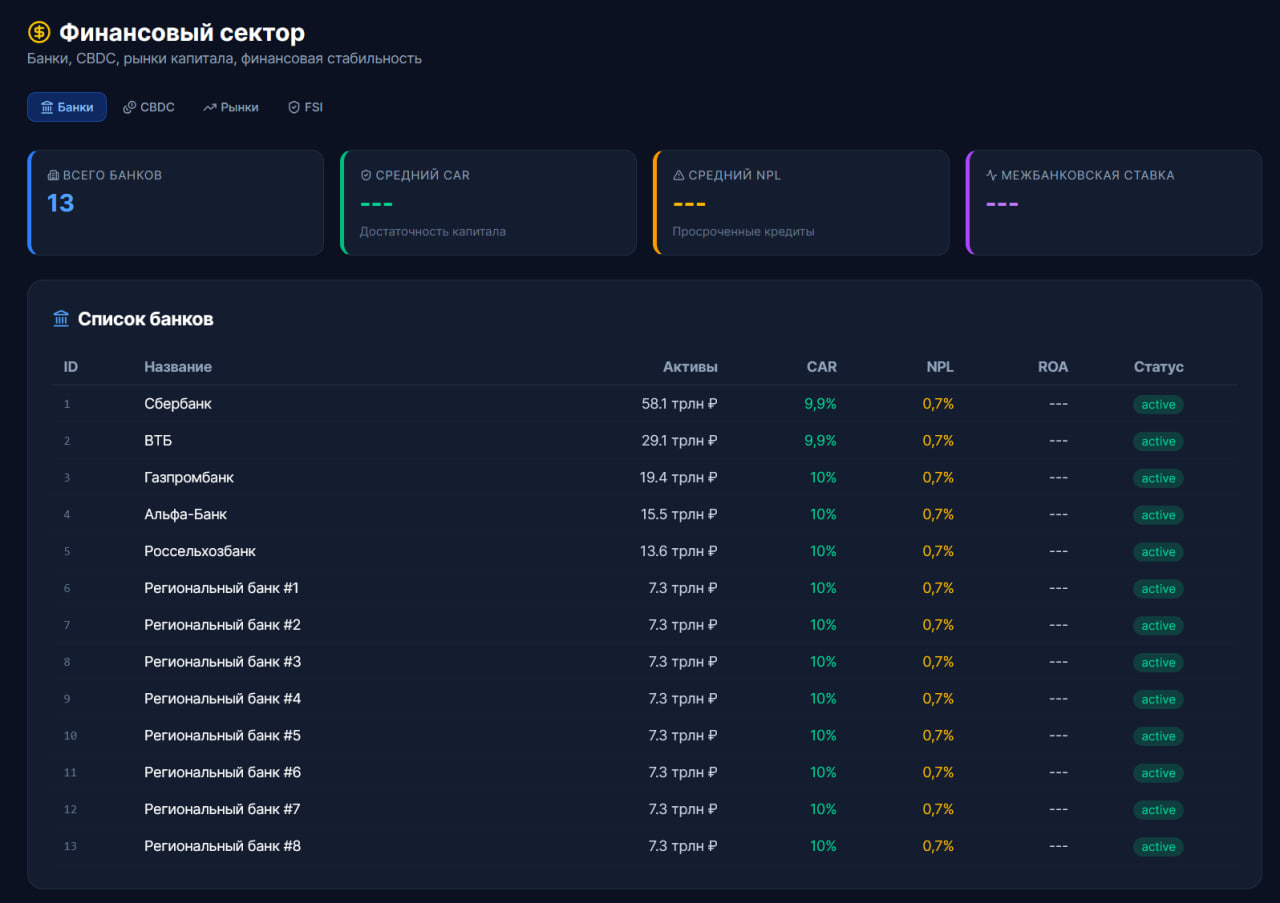Image resolution: width=1280 pixels, height=903 pixels.
Task: Click the Название column header
Action: tap(178, 367)
